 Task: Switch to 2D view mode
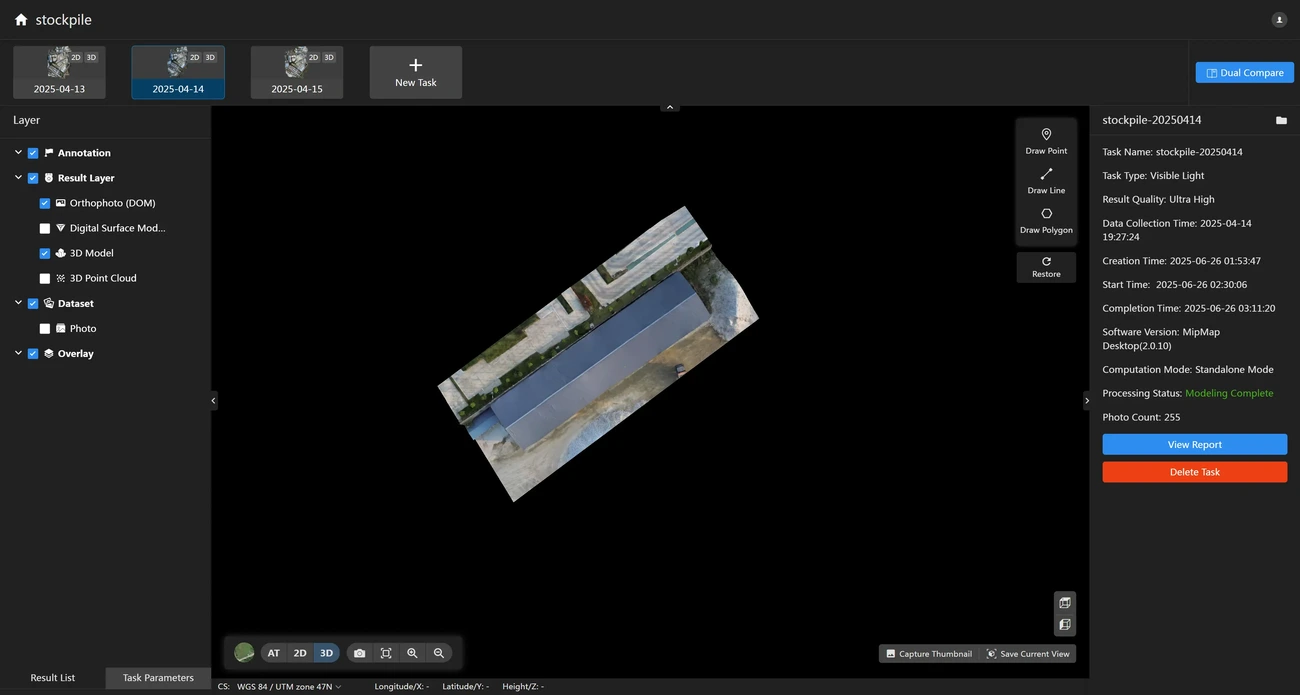(300, 653)
